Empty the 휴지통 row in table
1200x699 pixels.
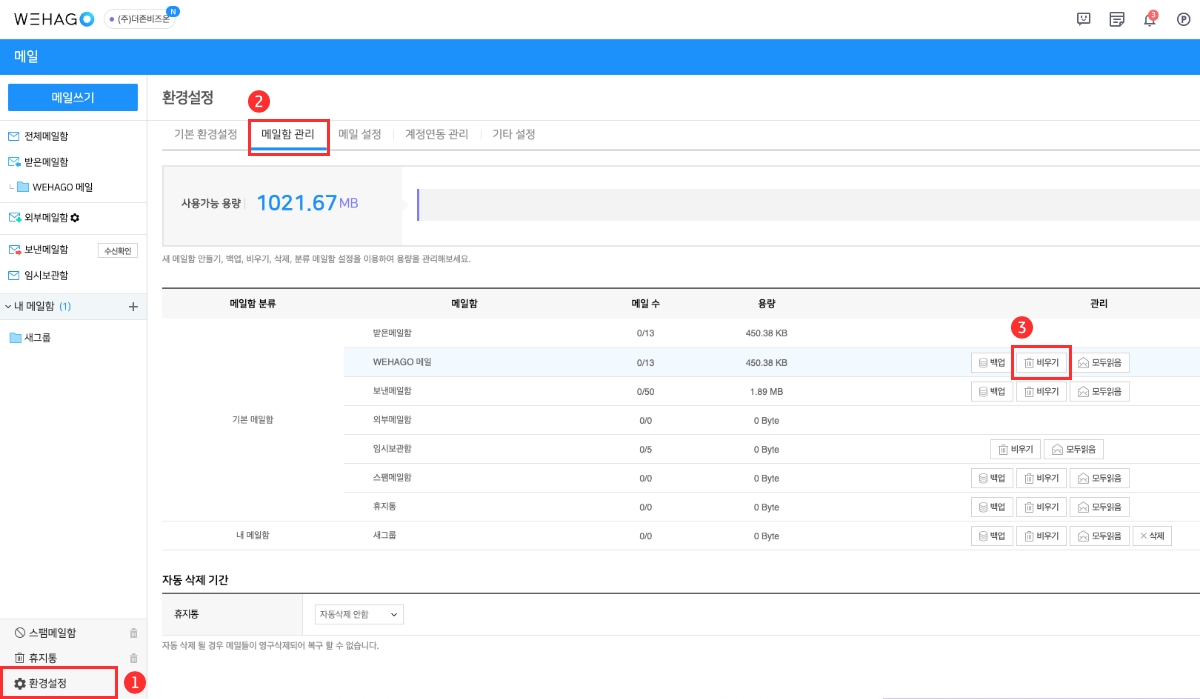(1041, 507)
